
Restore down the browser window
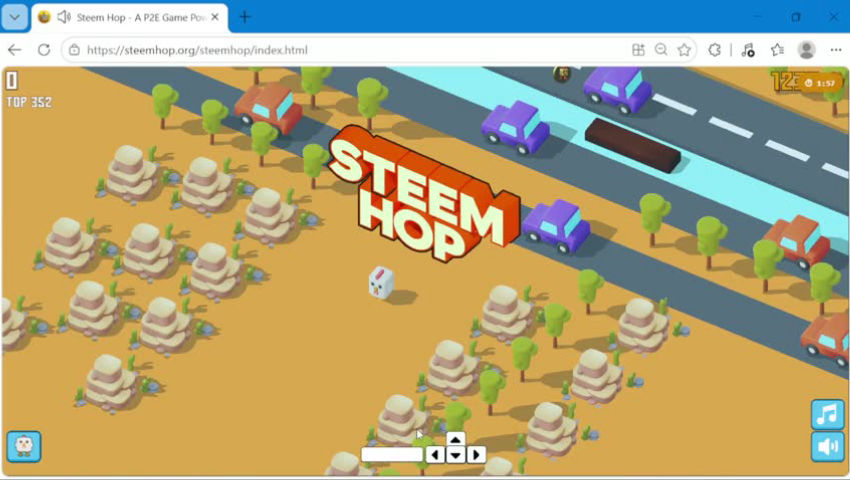pyautogui.click(x=795, y=17)
